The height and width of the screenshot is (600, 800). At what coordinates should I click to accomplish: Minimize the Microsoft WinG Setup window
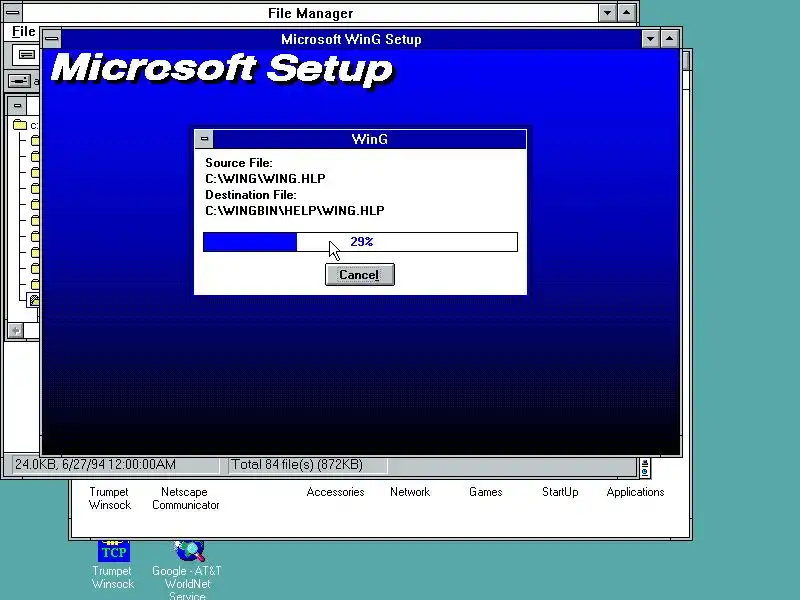click(x=650, y=39)
